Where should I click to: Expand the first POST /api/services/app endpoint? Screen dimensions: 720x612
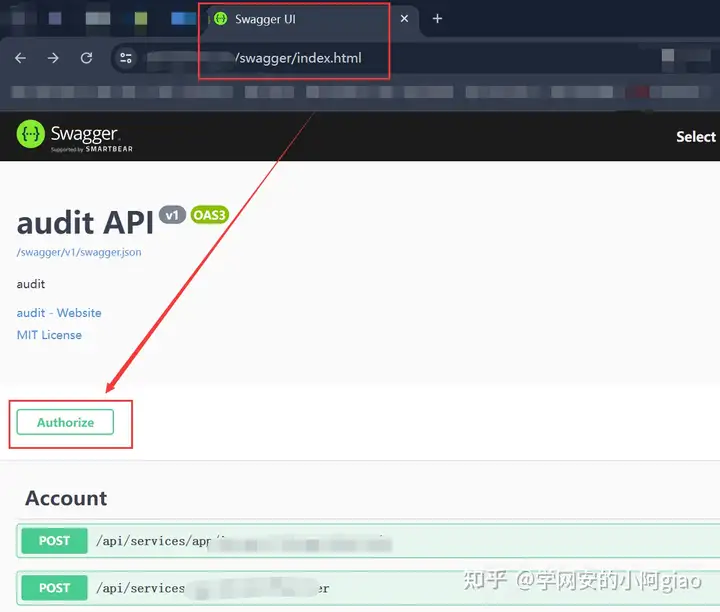[x=368, y=541]
